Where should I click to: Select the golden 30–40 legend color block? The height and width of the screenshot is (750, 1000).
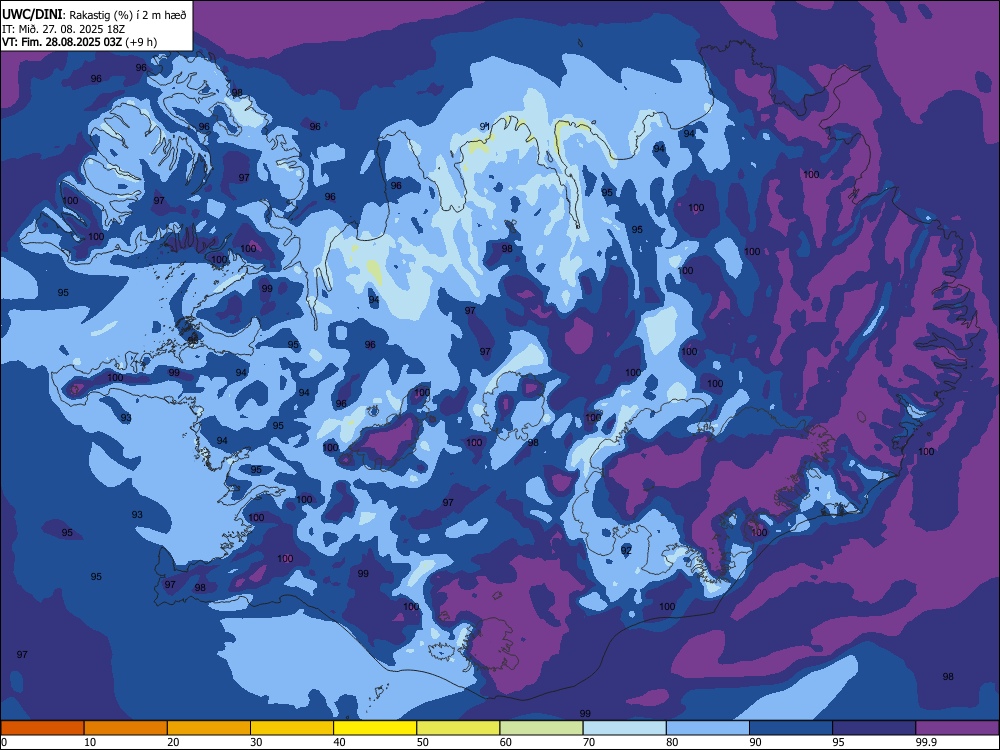292,728
